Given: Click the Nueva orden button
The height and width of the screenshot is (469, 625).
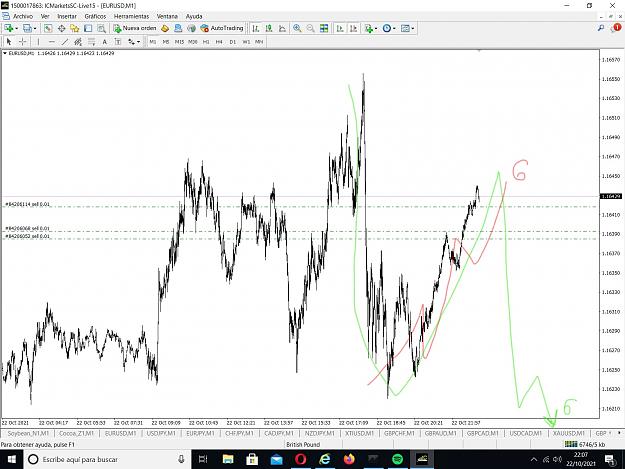Looking at the screenshot, I should point(135,28).
